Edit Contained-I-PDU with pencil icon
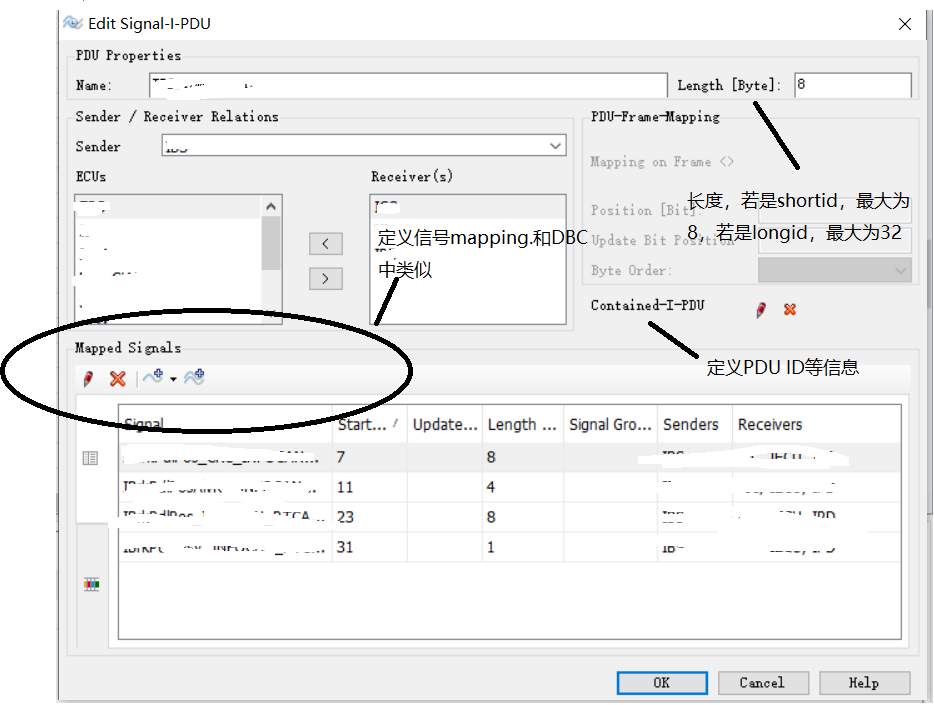 pos(761,310)
